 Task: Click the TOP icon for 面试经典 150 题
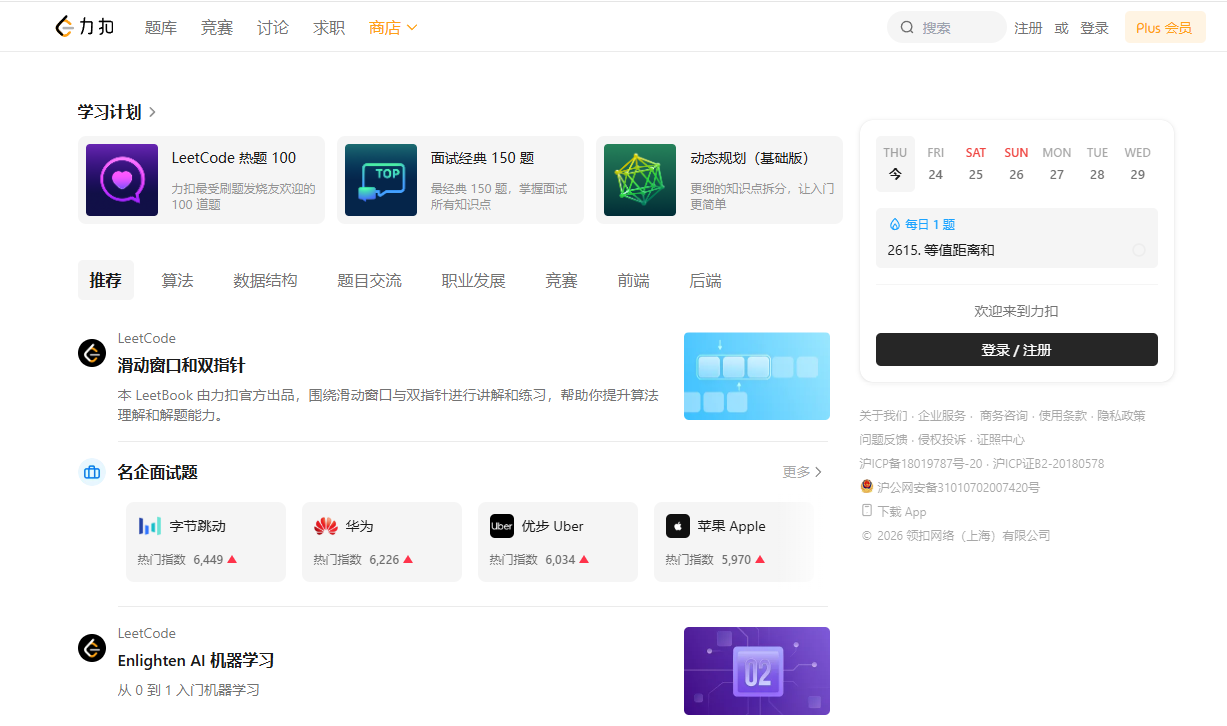[x=380, y=180]
